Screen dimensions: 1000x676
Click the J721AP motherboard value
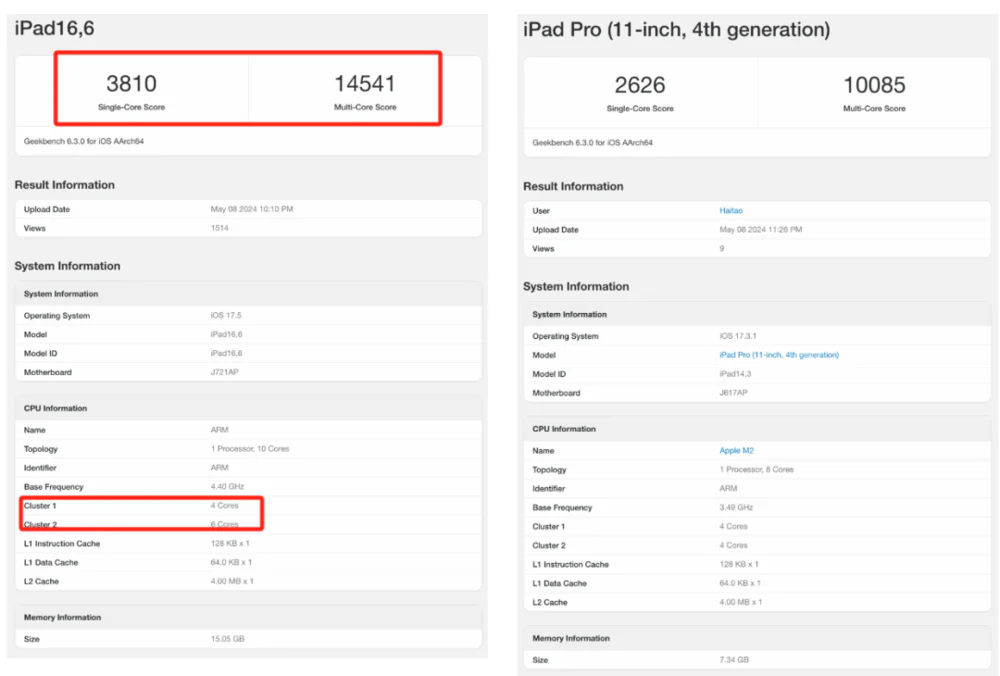pyautogui.click(x=226, y=372)
